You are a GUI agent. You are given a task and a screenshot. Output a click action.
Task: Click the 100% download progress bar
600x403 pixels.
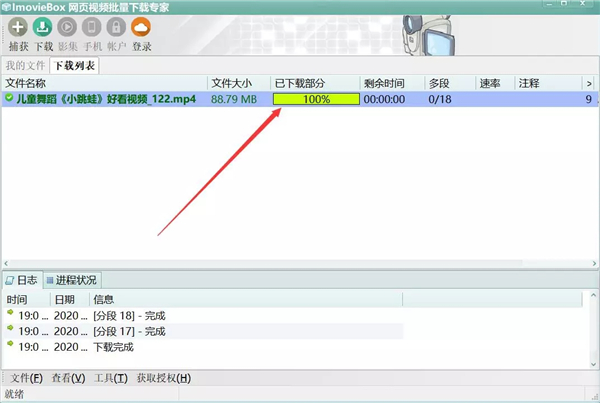(x=316, y=99)
